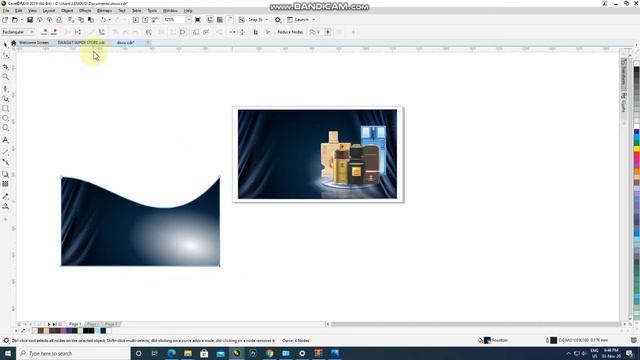Viewport: 640px width, 360px height.
Task: Select the Page 1 tab
Action: [75, 324]
